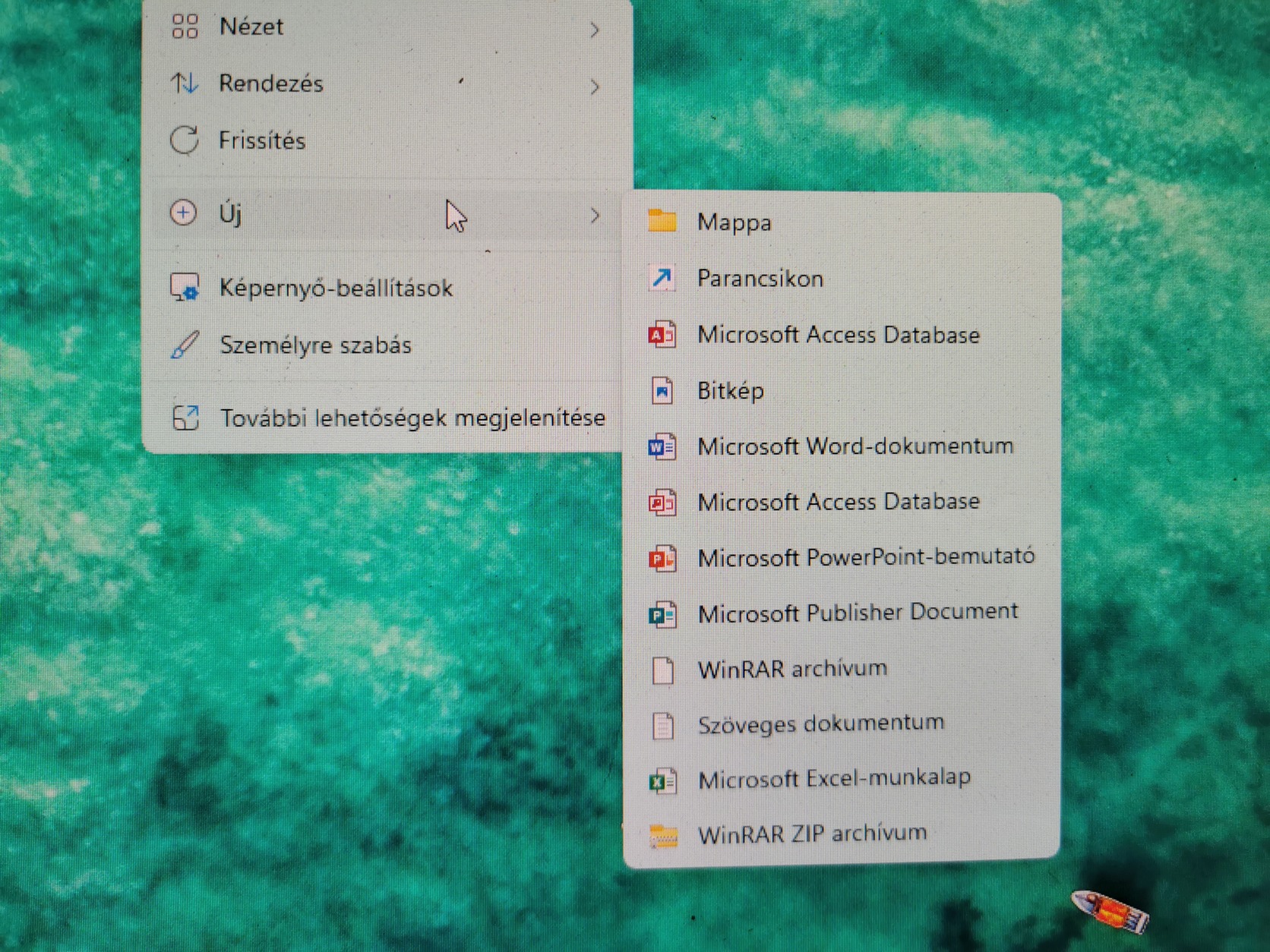Image resolution: width=1270 pixels, height=952 pixels.
Task: Click the zip folder icon for WinRAR ZIP archívum
Action: 663,836
